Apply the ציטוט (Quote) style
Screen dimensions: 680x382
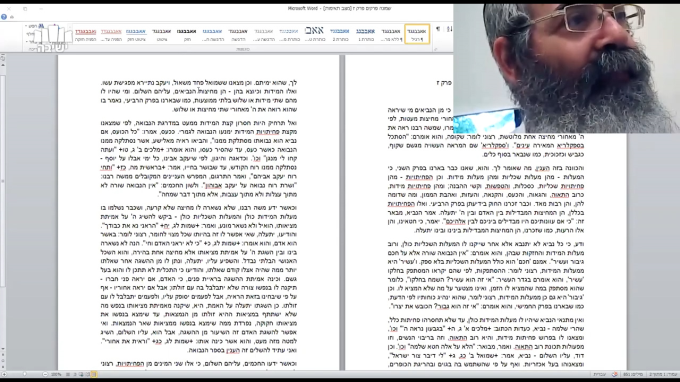pyautogui.click(x=162, y=34)
